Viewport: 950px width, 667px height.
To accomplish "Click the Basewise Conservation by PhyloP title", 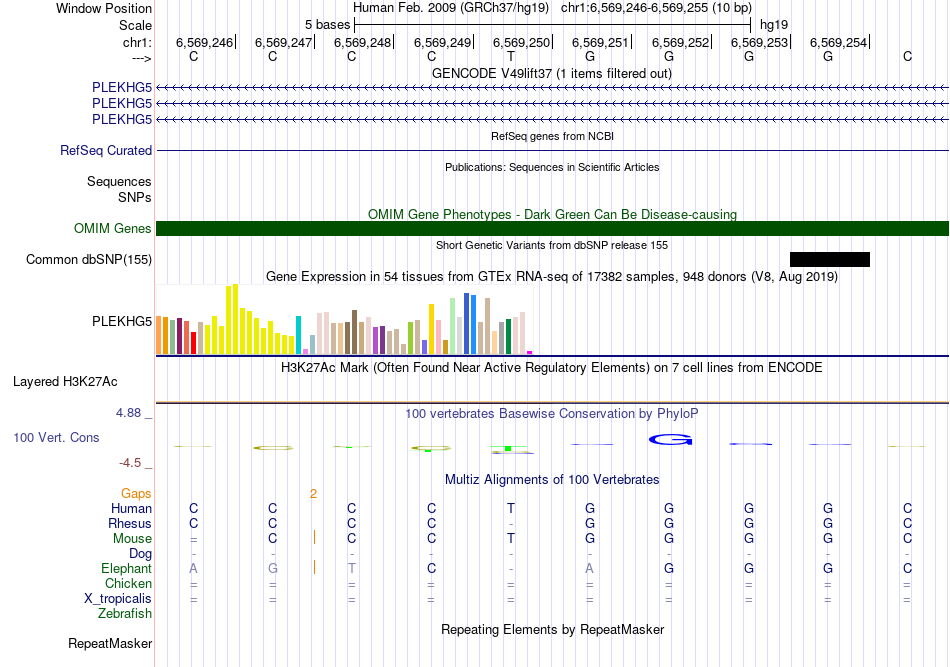I will (x=552, y=414).
